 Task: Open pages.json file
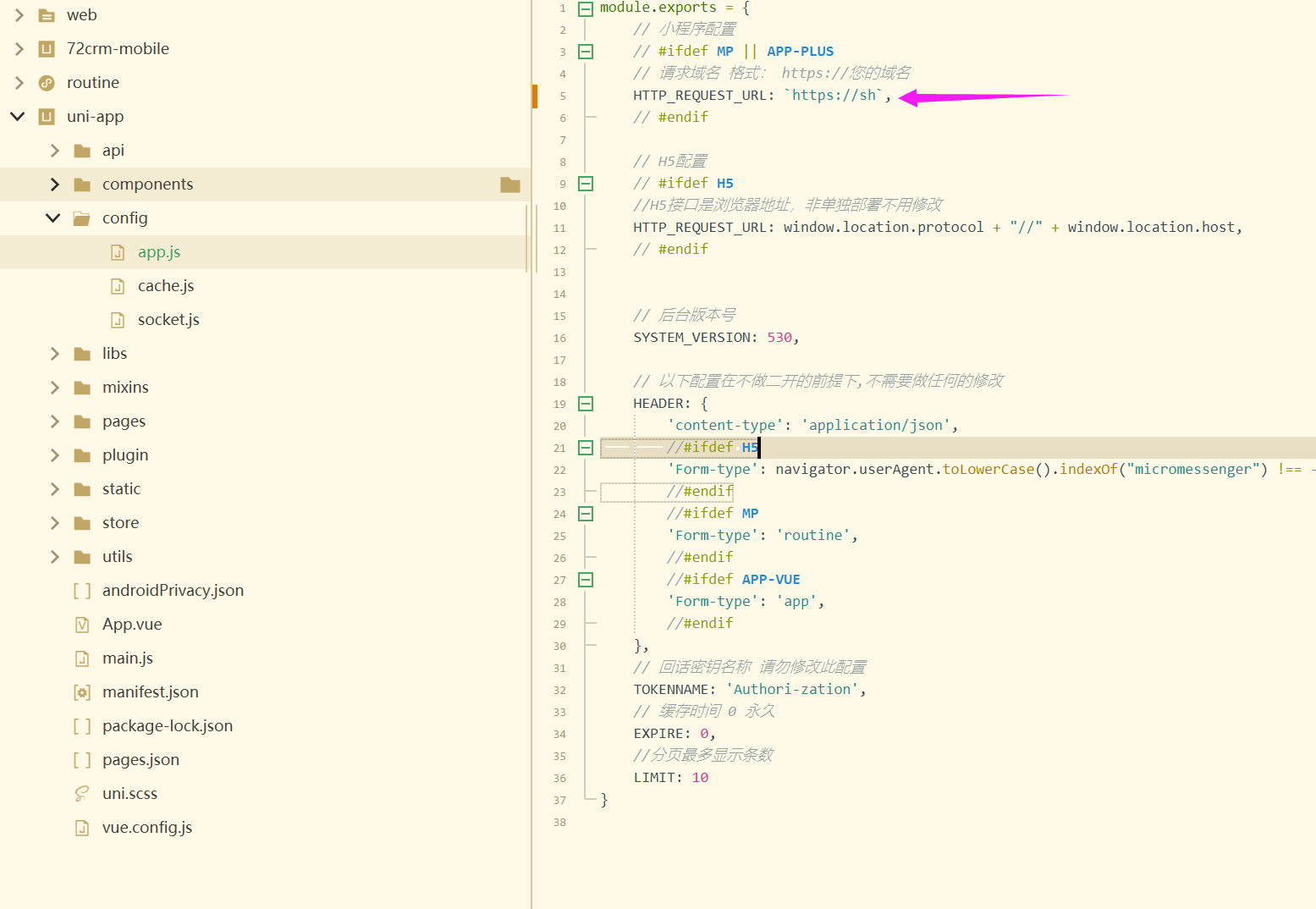(140, 760)
